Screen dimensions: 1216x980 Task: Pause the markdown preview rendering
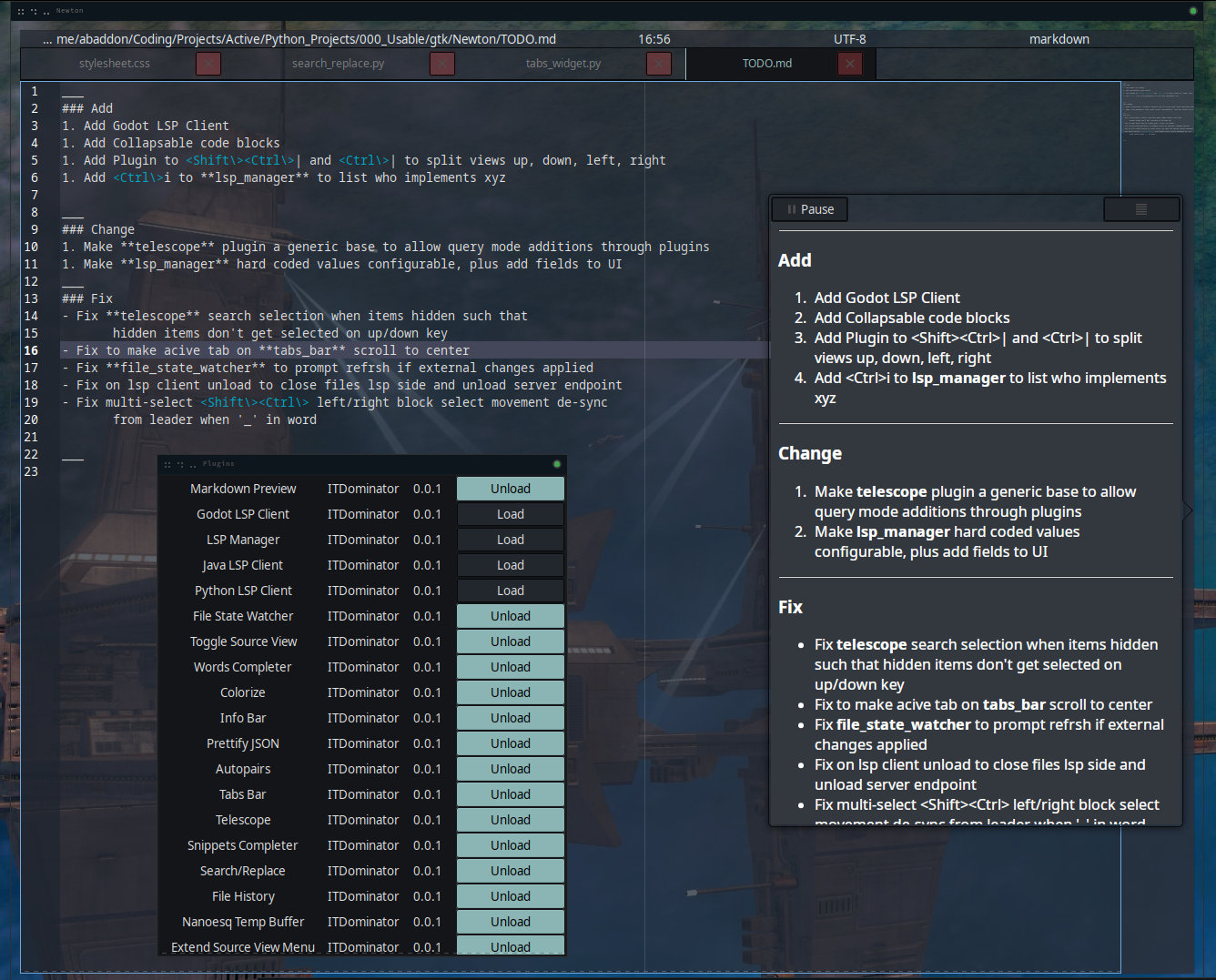click(808, 209)
